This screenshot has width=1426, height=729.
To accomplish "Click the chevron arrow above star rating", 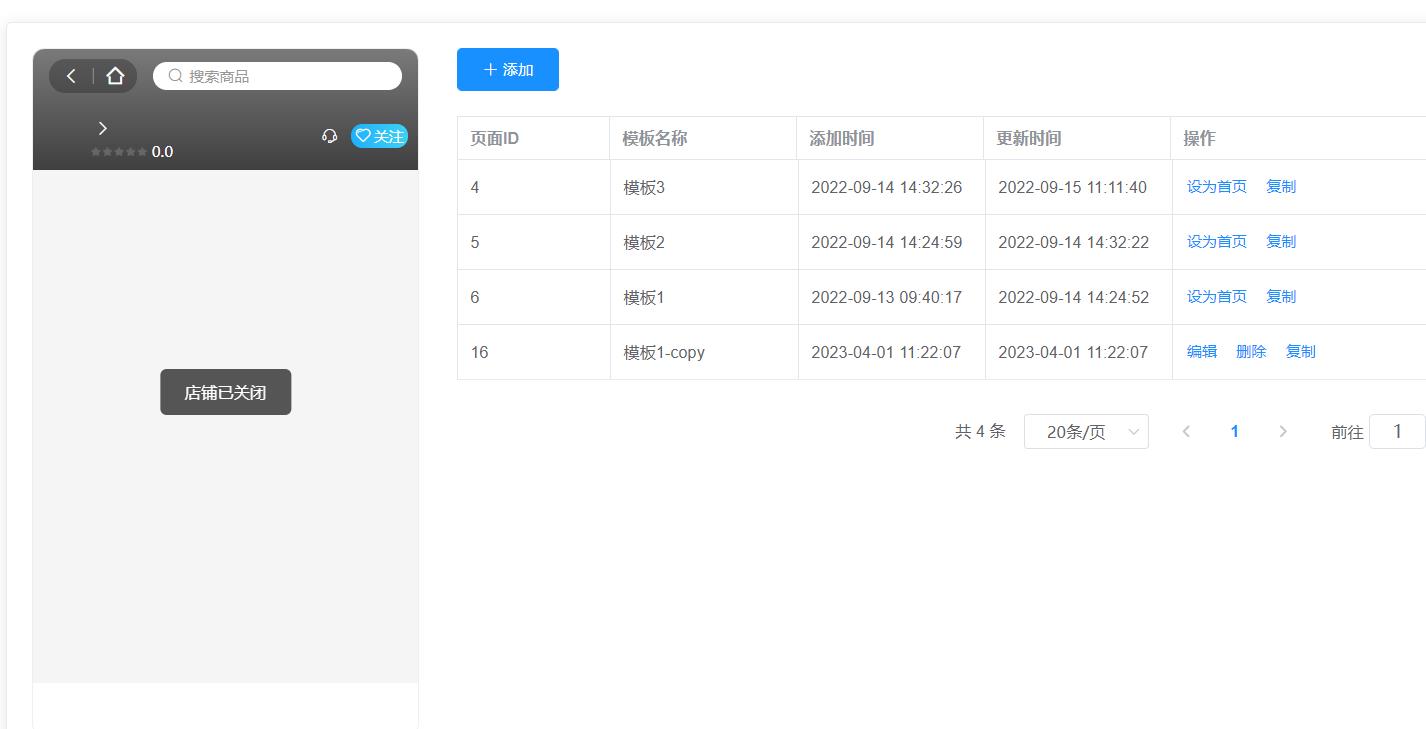I will pyautogui.click(x=102, y=128).
